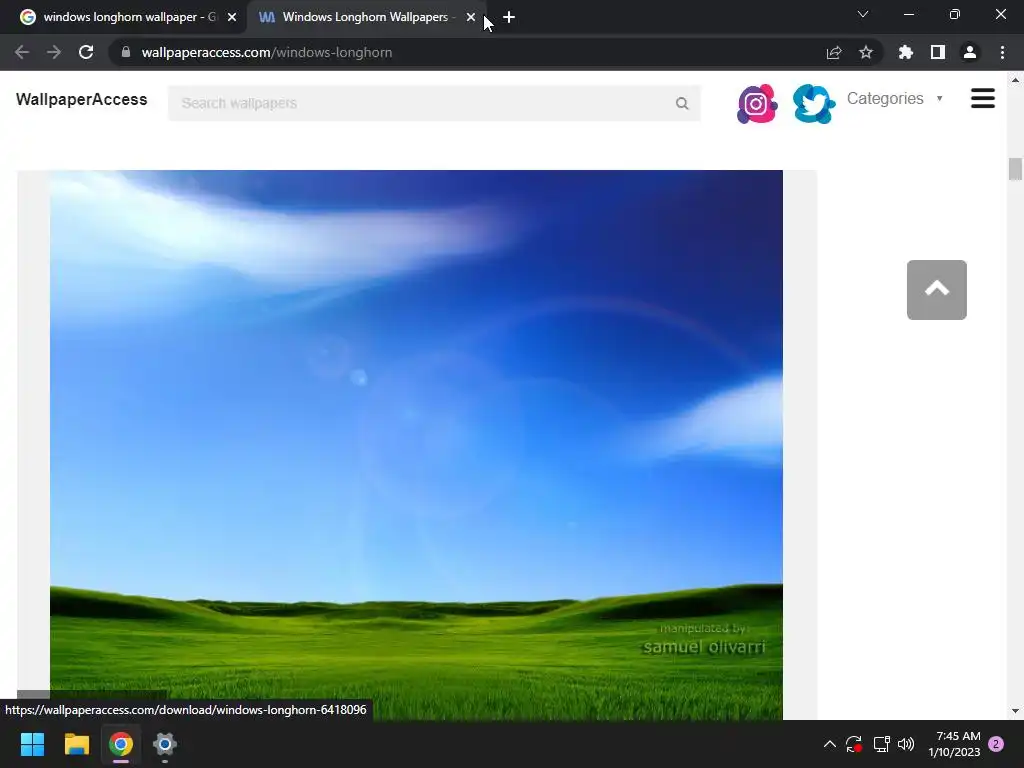Go forward in browser history

(x=54, y=52)
